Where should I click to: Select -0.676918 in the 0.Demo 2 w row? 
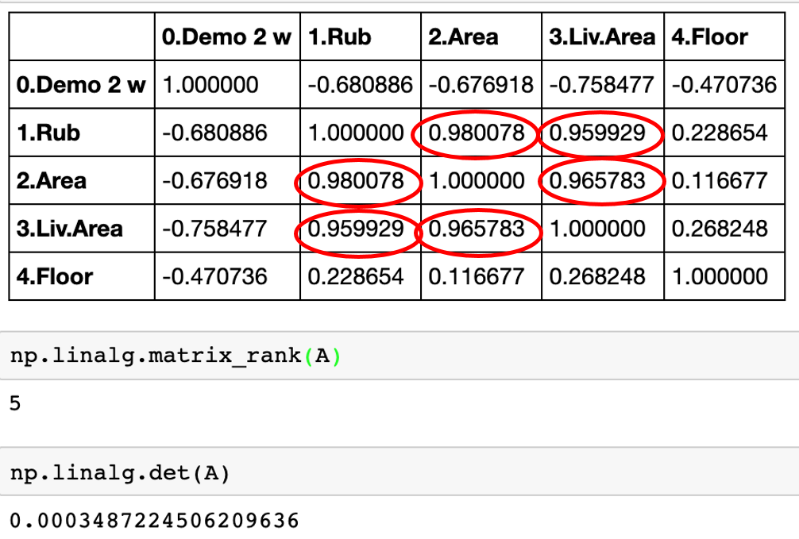[481, 85]
